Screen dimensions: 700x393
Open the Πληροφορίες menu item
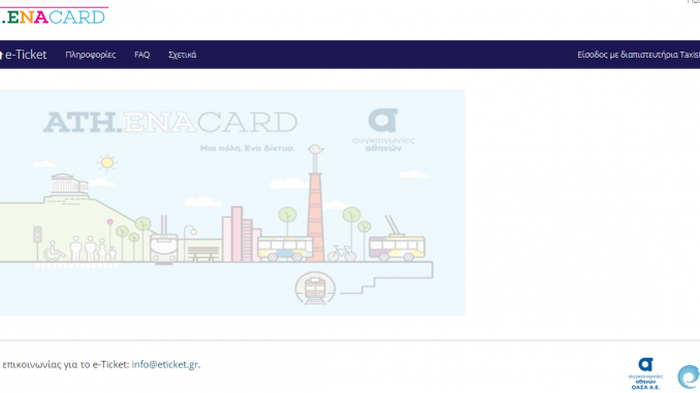(91, 54)
